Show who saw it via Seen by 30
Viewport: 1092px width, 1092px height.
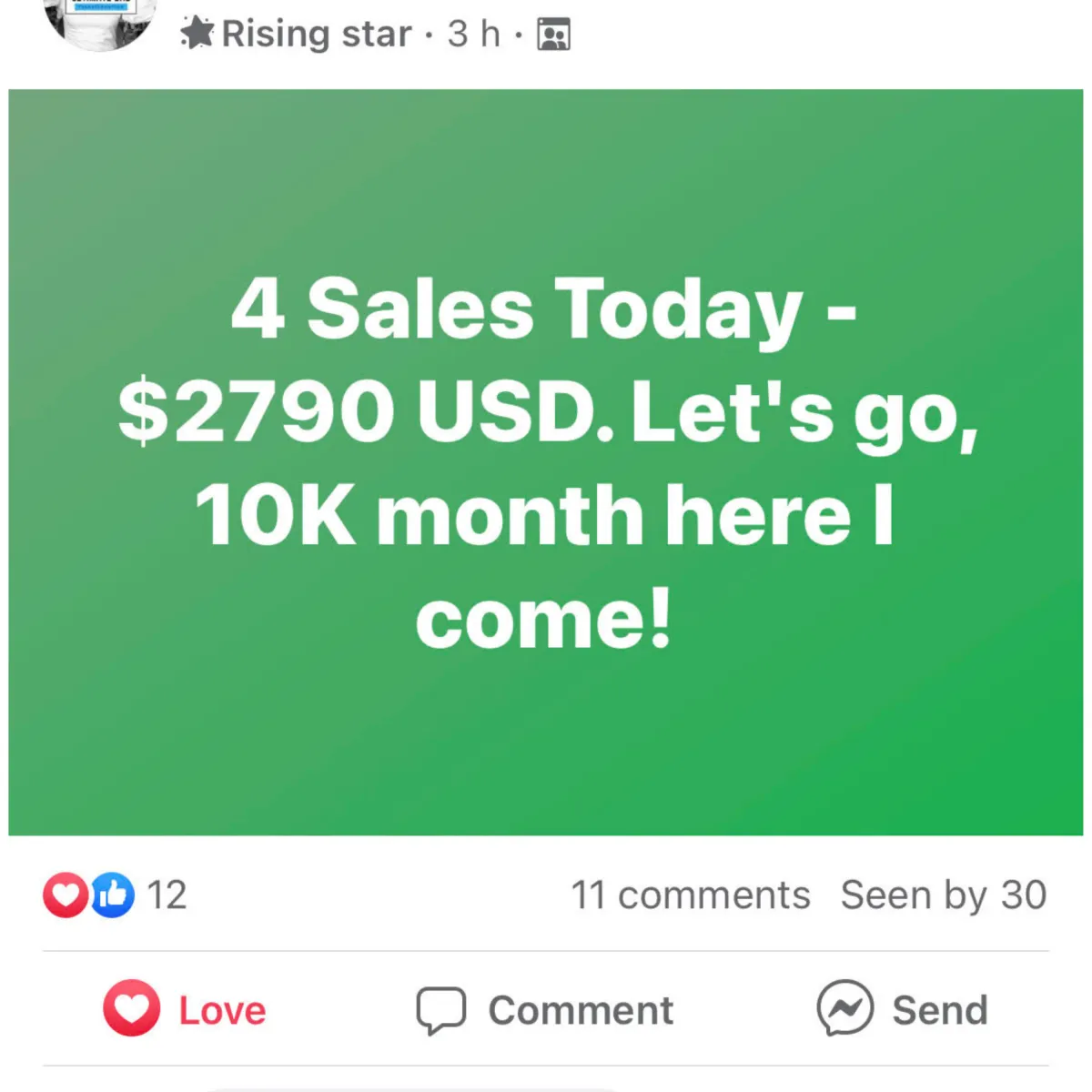coord(944,895)
